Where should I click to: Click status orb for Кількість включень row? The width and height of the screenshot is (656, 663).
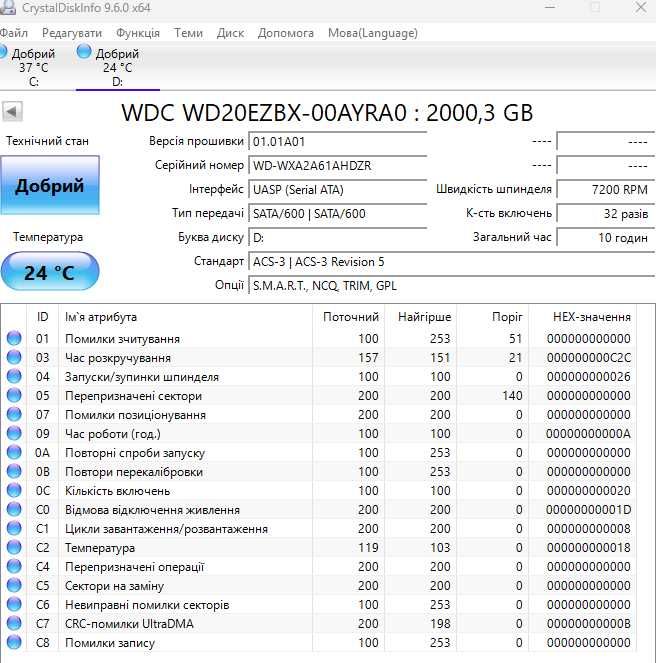point(14,490)
